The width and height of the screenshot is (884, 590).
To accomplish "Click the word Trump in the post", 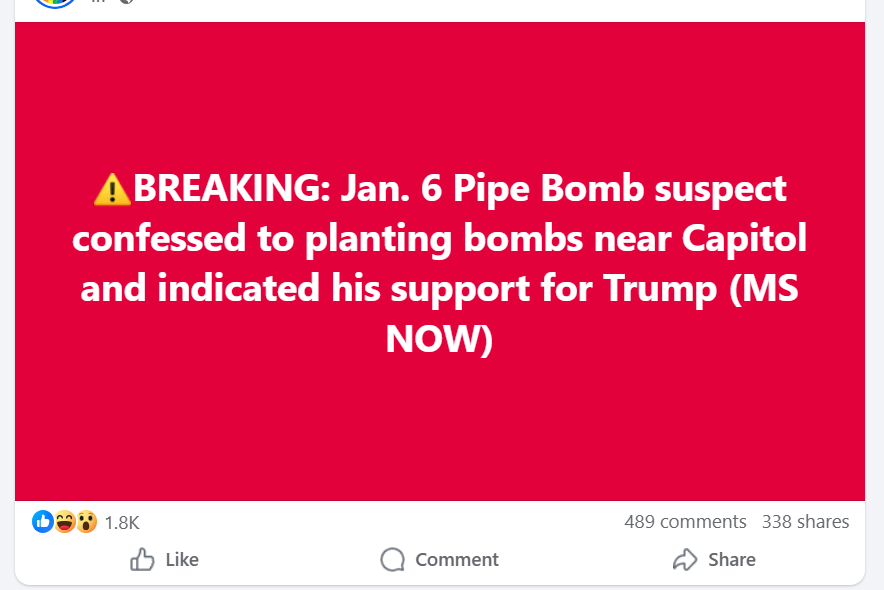I will [661, 289].
